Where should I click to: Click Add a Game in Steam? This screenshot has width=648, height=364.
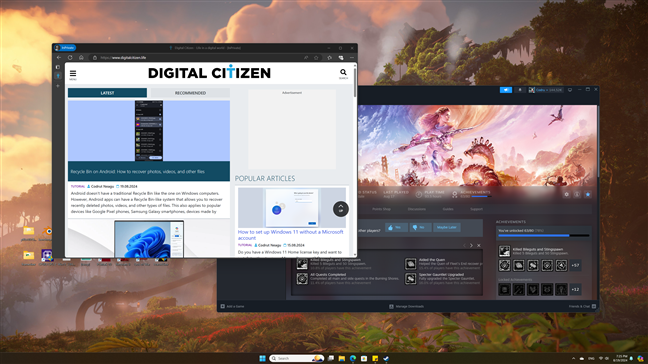click(x=232, y=307)
